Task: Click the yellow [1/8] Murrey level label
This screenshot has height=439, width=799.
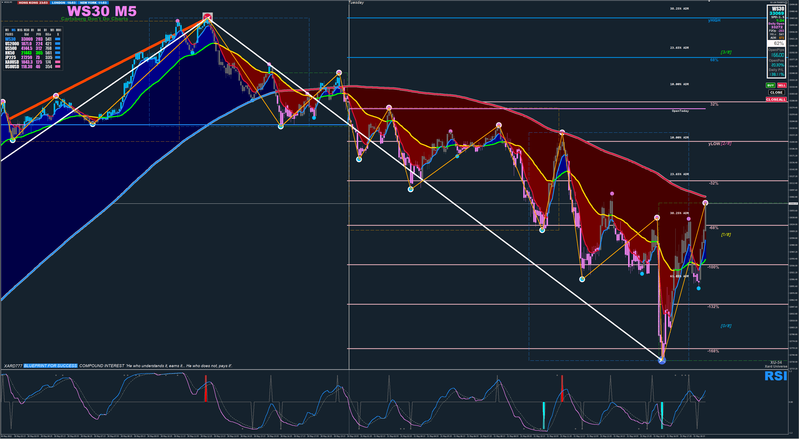Action: point(726,235)
